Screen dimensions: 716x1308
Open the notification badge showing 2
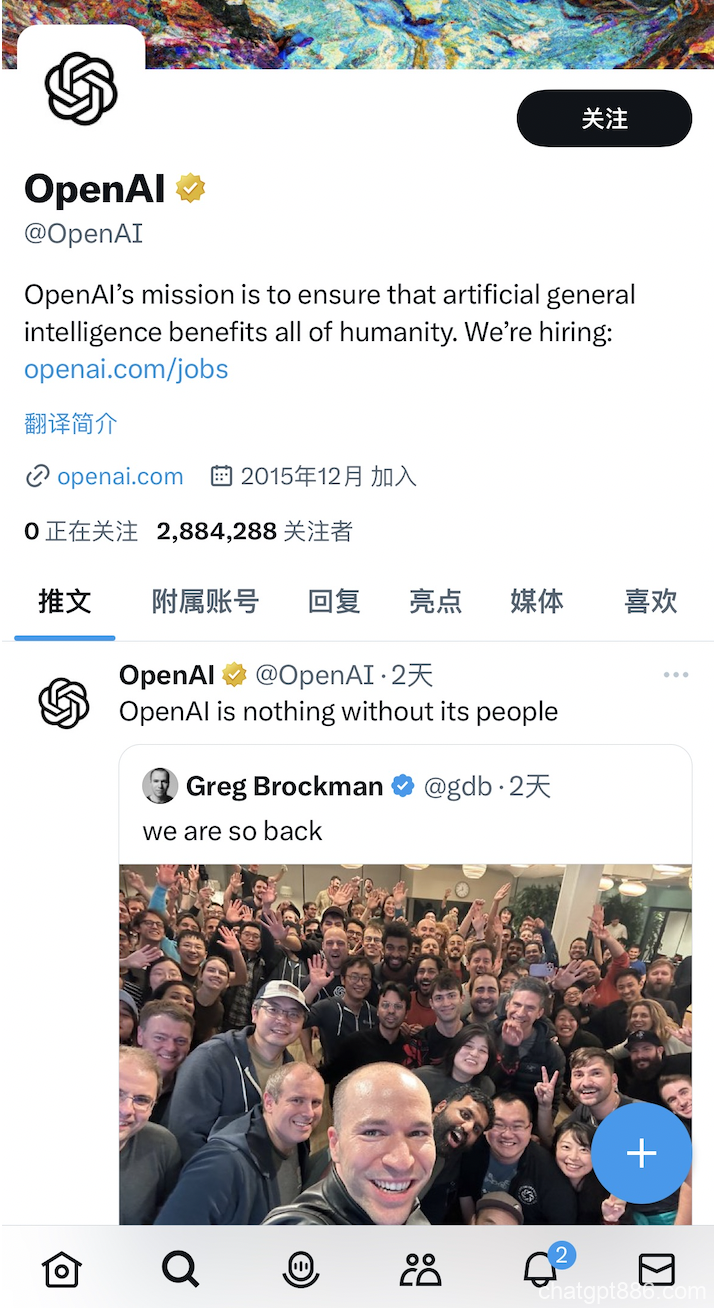[x=561, y=1255]
